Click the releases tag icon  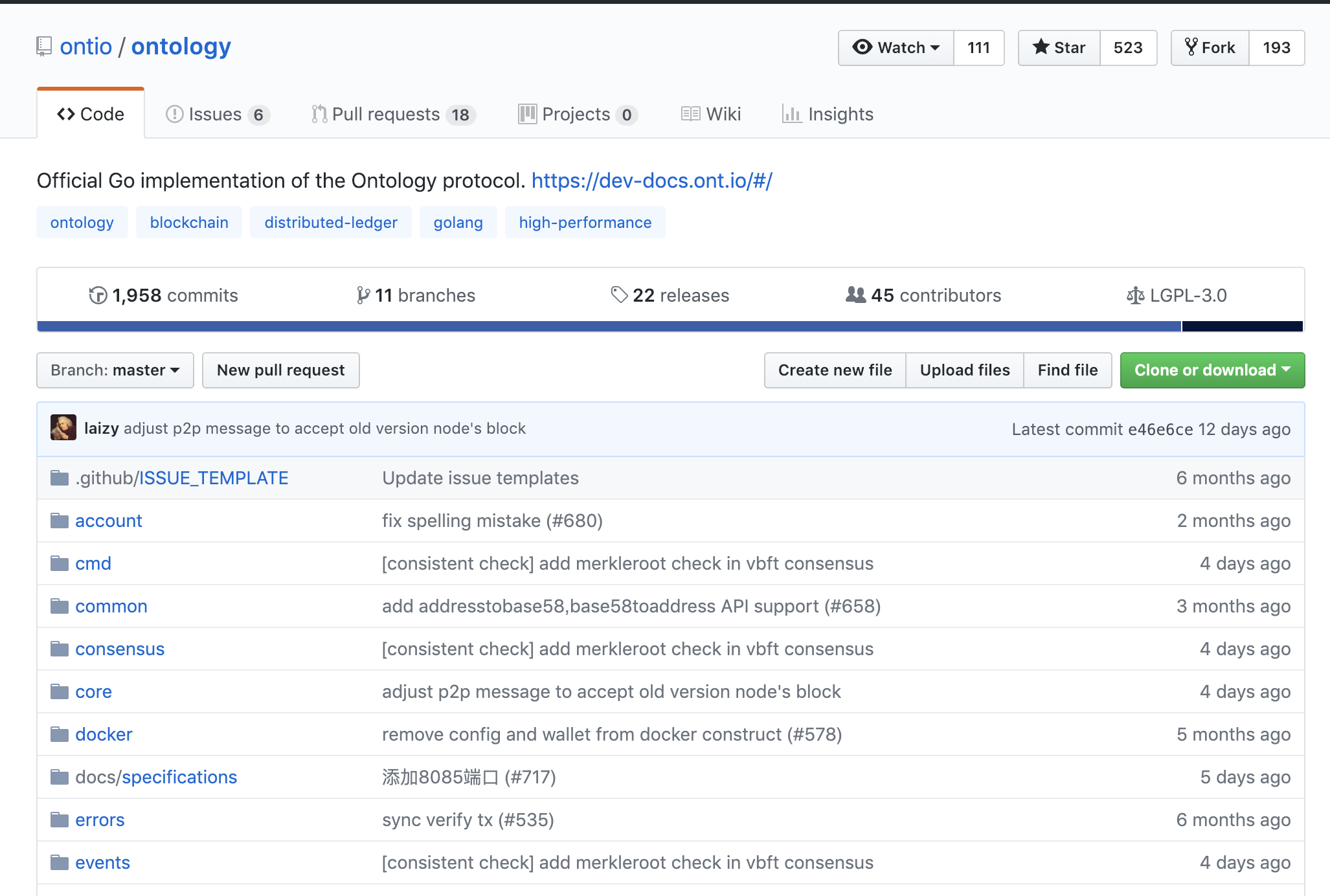[619, 295]
